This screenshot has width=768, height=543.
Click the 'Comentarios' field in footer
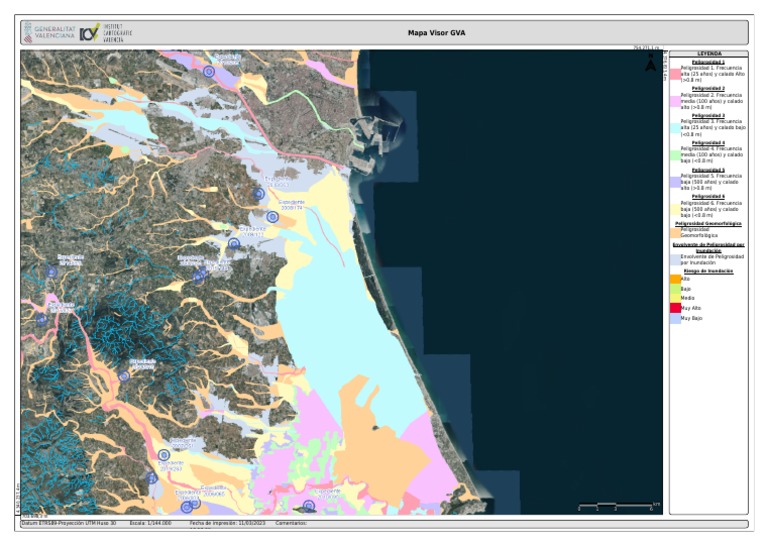(x=289, y=523)
